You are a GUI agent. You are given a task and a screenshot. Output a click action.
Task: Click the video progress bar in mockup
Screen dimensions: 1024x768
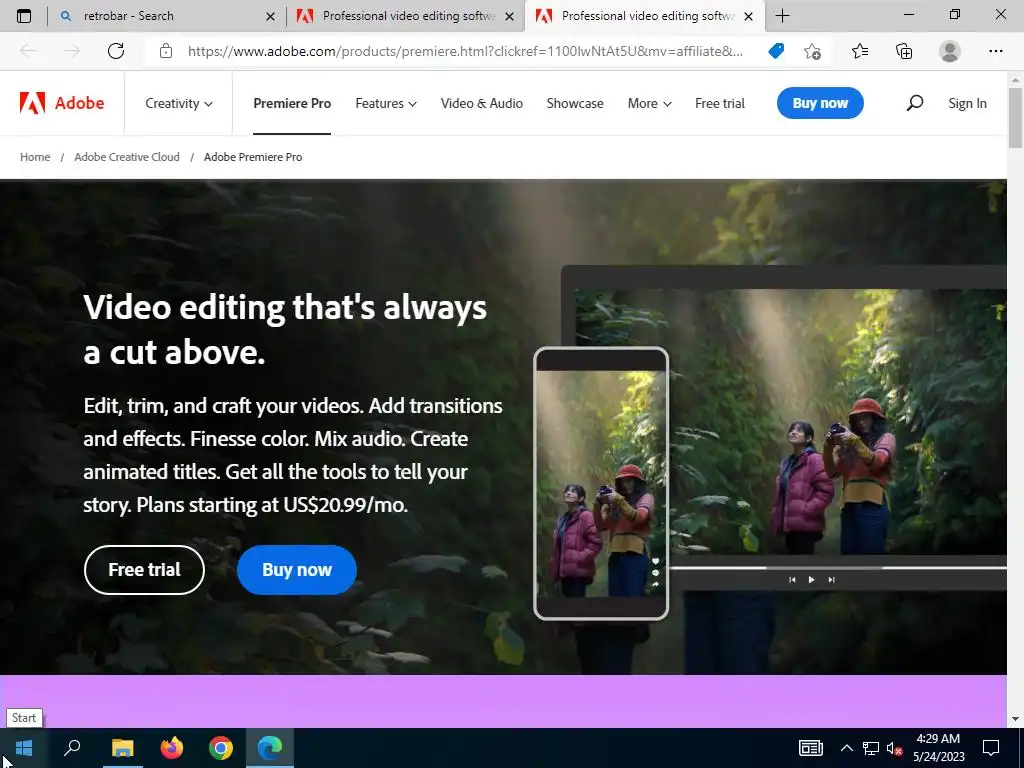tap(839, 568)
